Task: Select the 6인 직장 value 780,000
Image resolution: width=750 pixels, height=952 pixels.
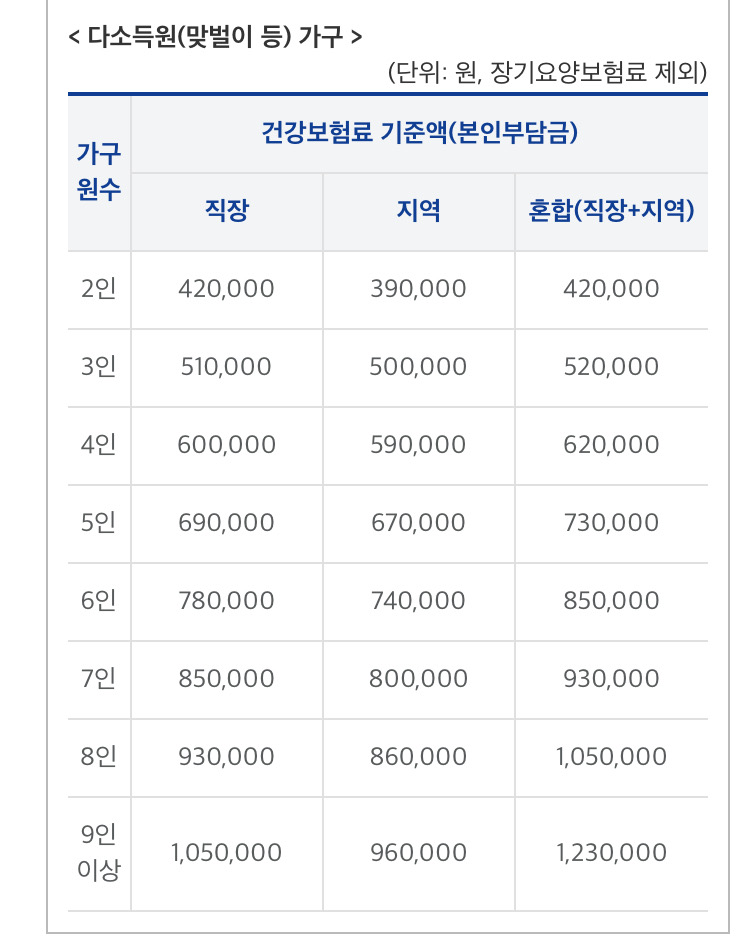Action: [226, 601]
